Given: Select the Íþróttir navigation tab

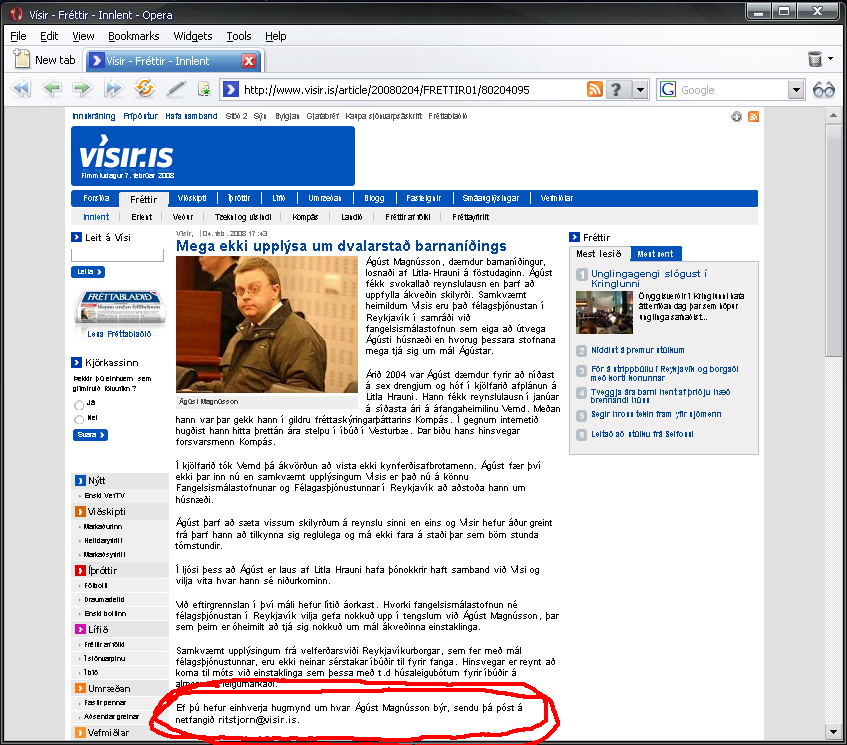Looking at the screenshot, I should coord(239,198).
